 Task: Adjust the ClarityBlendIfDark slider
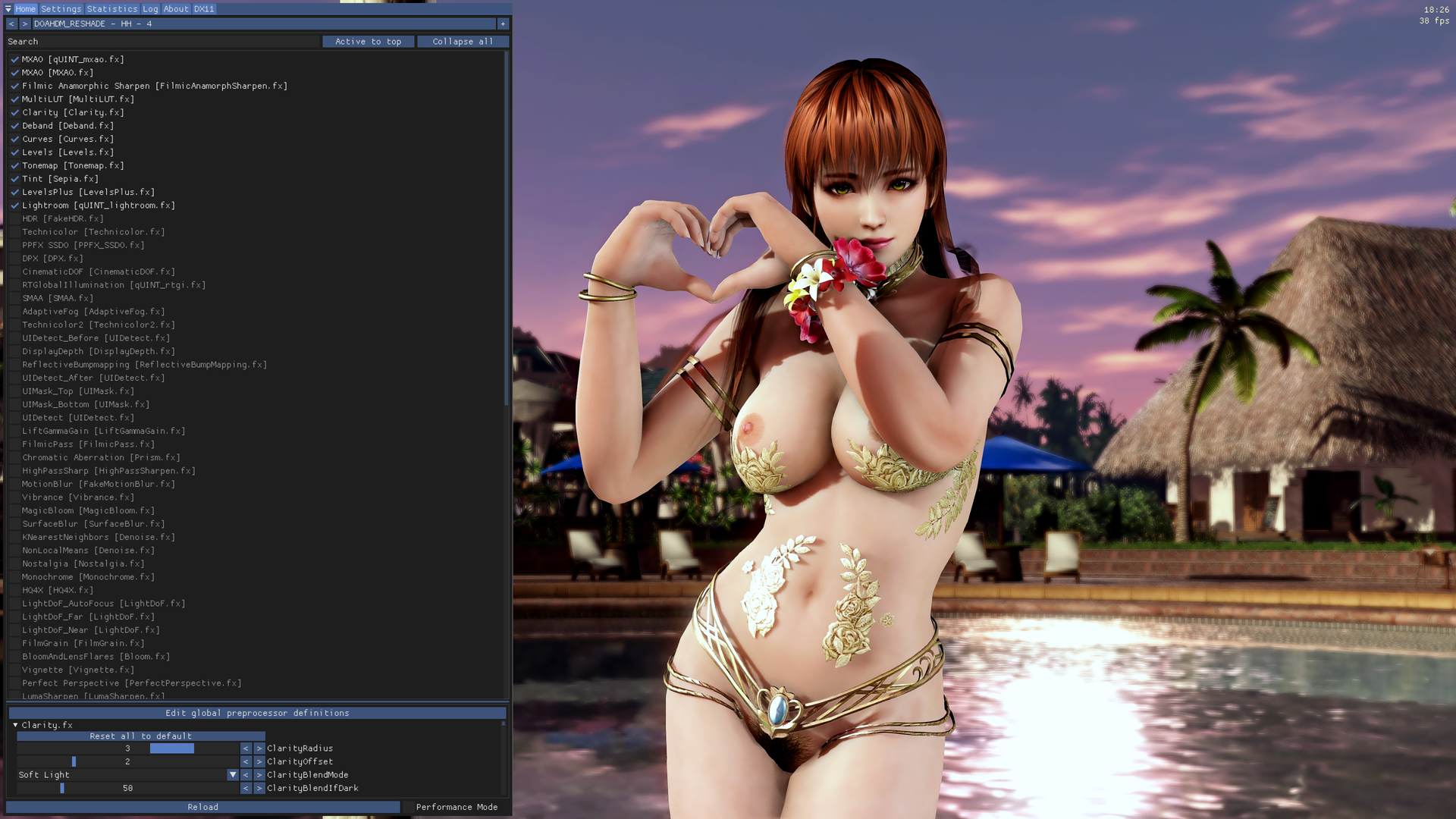(127, 789)
